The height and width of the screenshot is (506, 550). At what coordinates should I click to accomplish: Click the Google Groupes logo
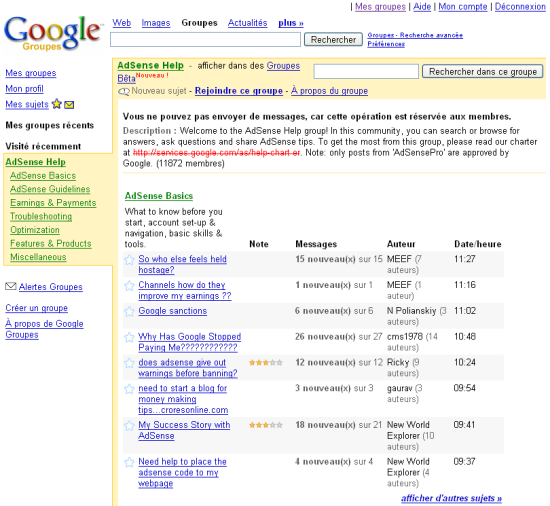click(53, 33)
